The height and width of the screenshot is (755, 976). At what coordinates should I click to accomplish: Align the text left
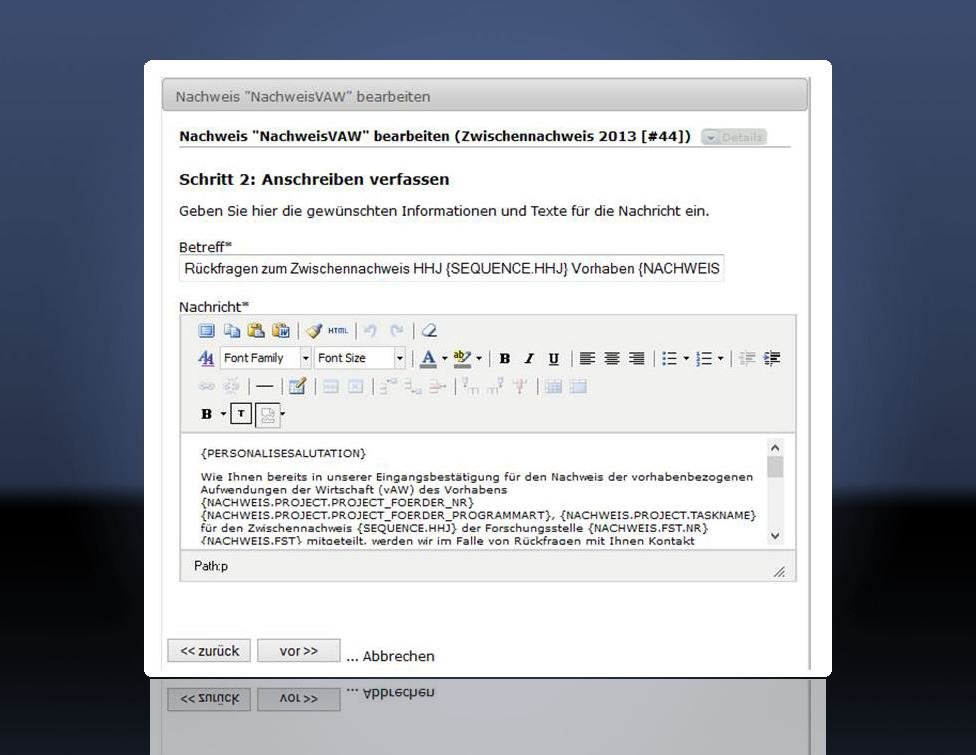point(587,359)
